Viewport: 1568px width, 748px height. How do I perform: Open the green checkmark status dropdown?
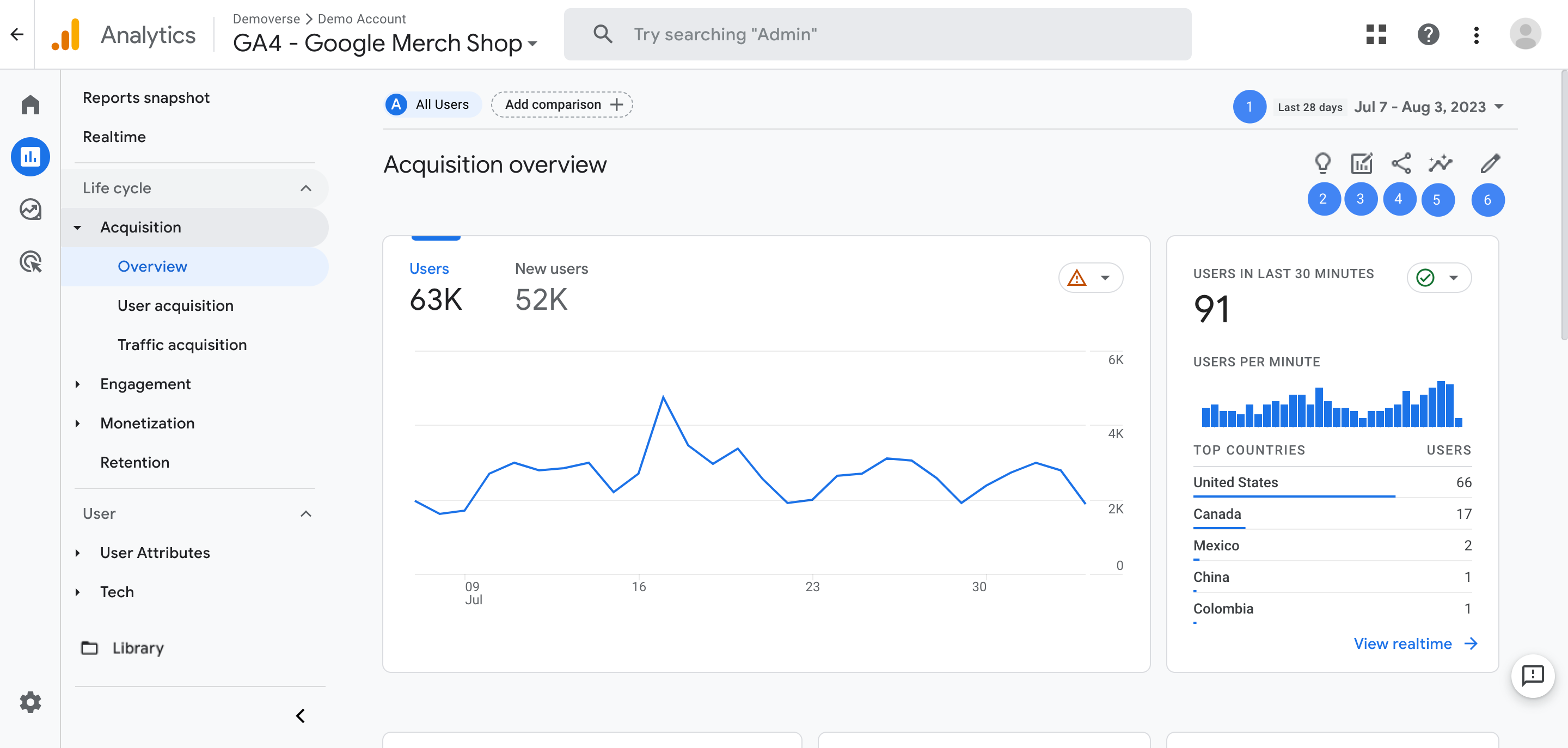(1439, 278)
